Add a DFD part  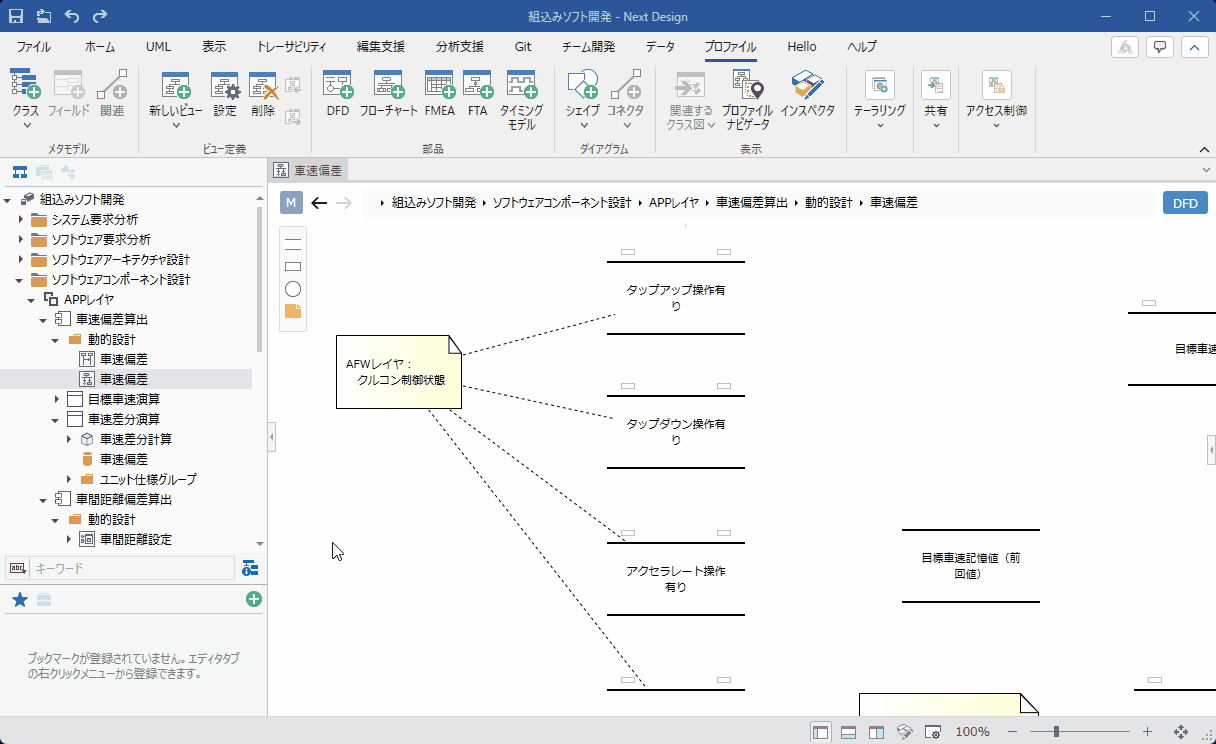click(338, 84)
